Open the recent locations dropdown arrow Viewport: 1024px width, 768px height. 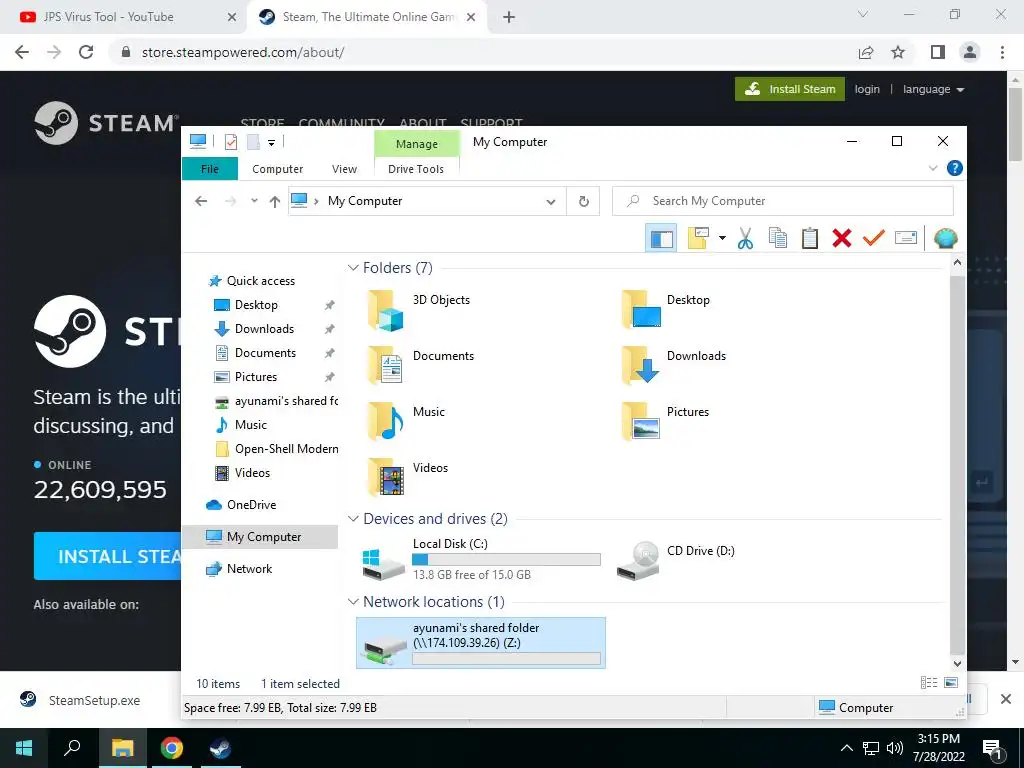coord(254,201)
